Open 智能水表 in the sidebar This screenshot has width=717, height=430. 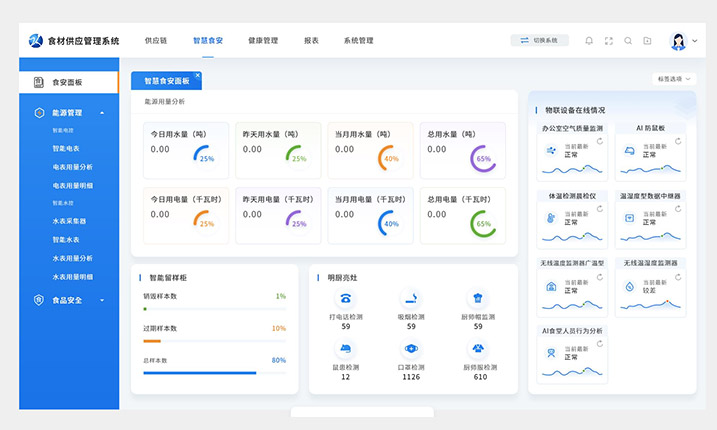pyautogui.click(x=66, y=240)
